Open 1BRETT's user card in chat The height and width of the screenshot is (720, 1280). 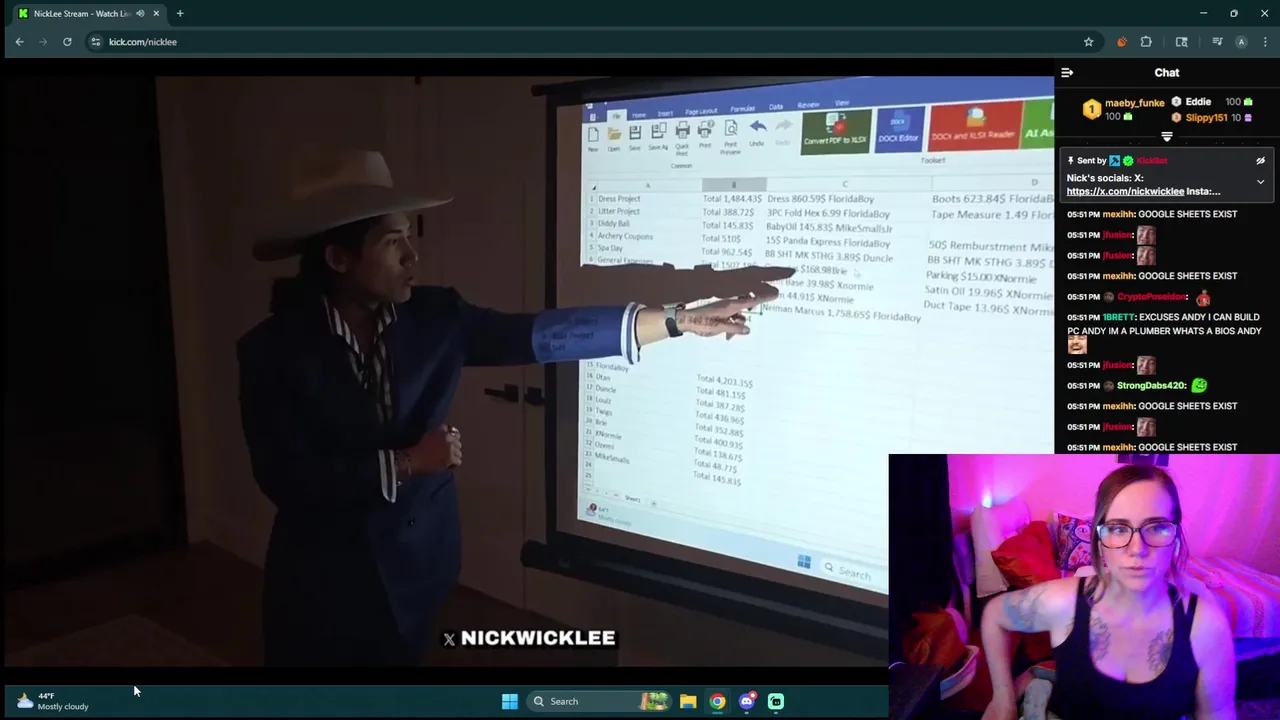(1118, 318)
